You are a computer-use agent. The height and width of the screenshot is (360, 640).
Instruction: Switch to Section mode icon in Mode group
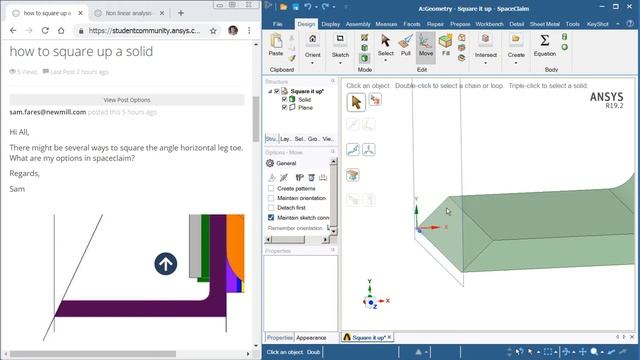coord(364,48)
